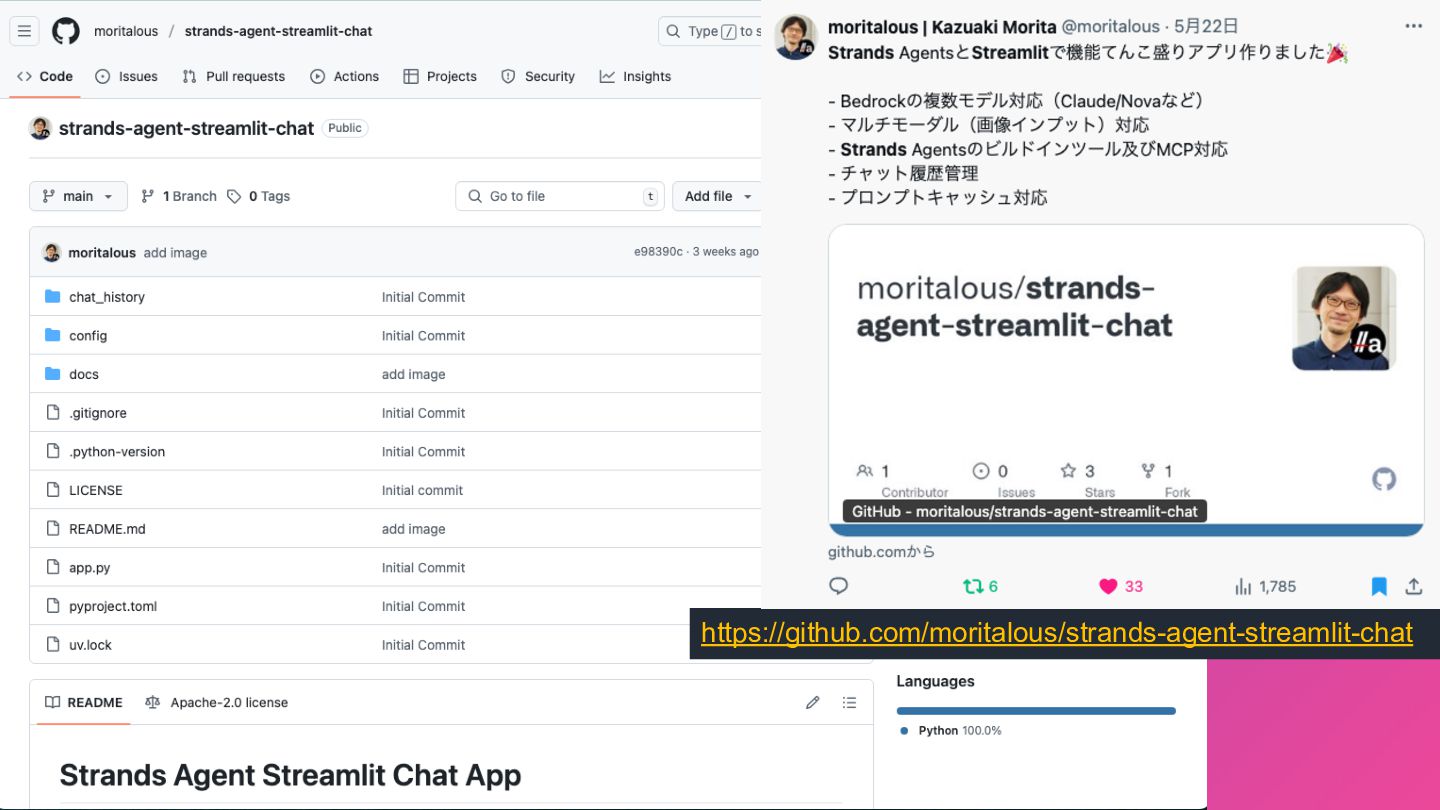Screen dimensions: 1440x810
Task: Click Python 100.0% language entry
Action: (950, 731)
